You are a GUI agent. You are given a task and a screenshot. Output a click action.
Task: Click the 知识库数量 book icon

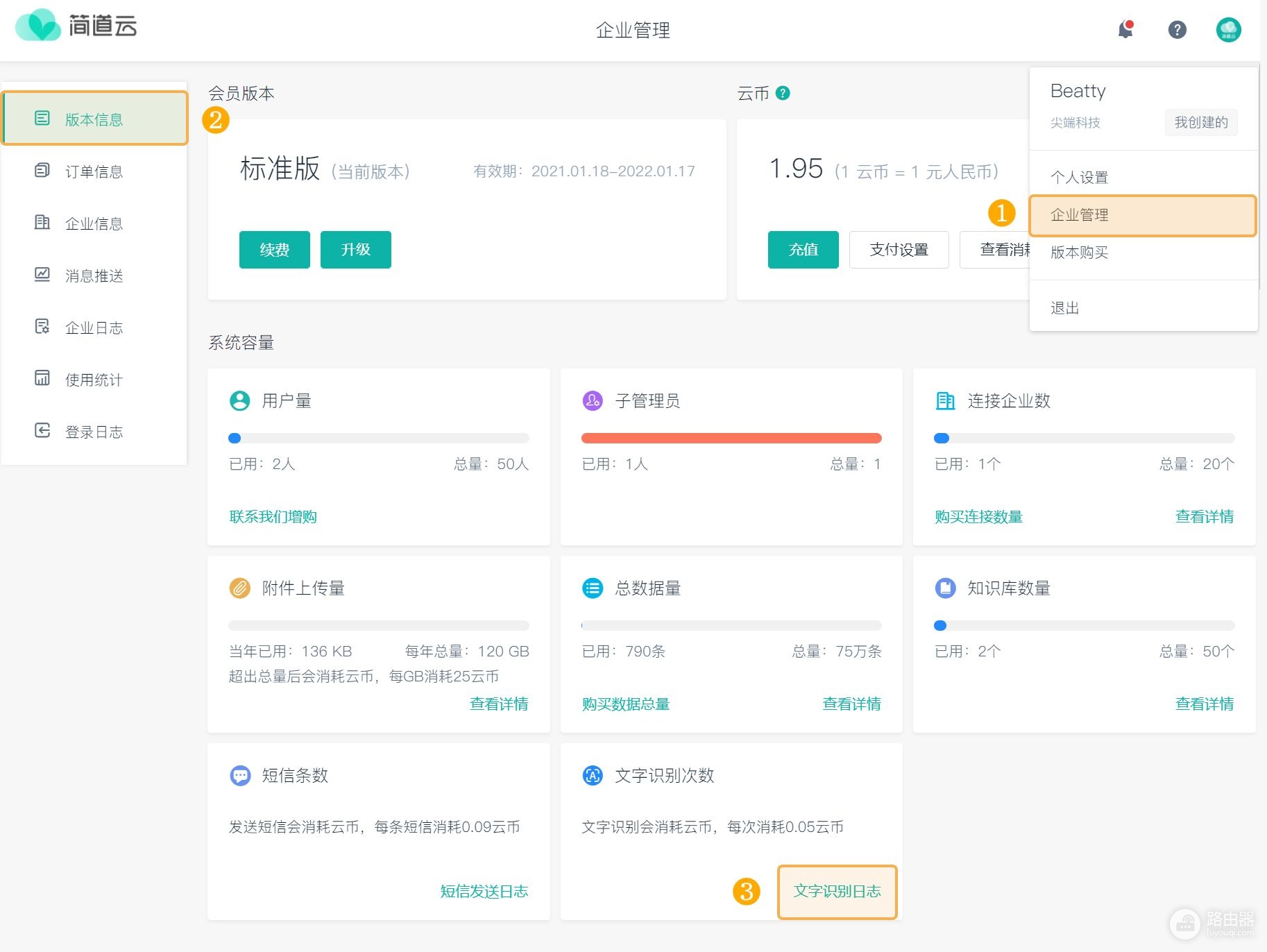click(x=945, y=588)
